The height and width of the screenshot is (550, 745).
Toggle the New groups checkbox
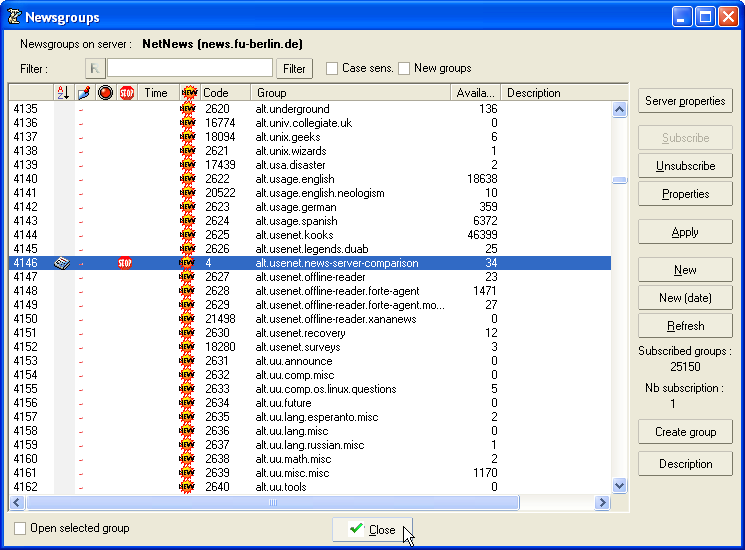[404, 68]
